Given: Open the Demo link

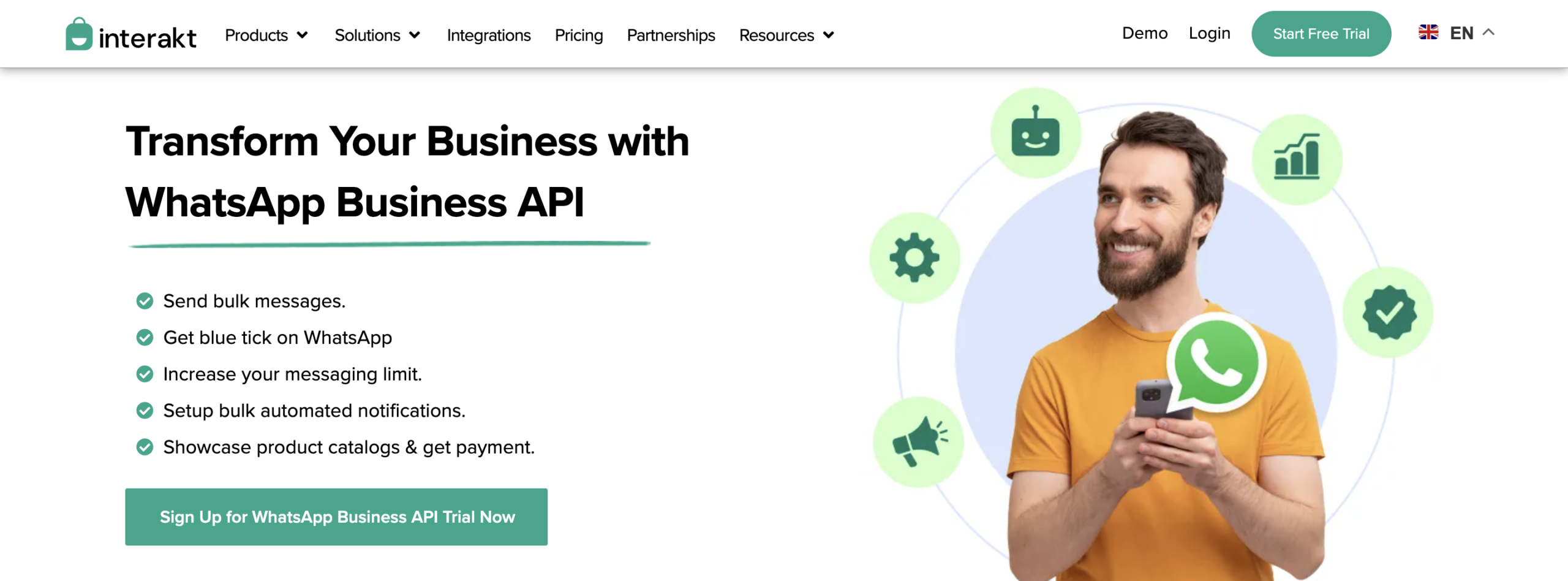Looking at the screenshot, I should pos(1145,33).
